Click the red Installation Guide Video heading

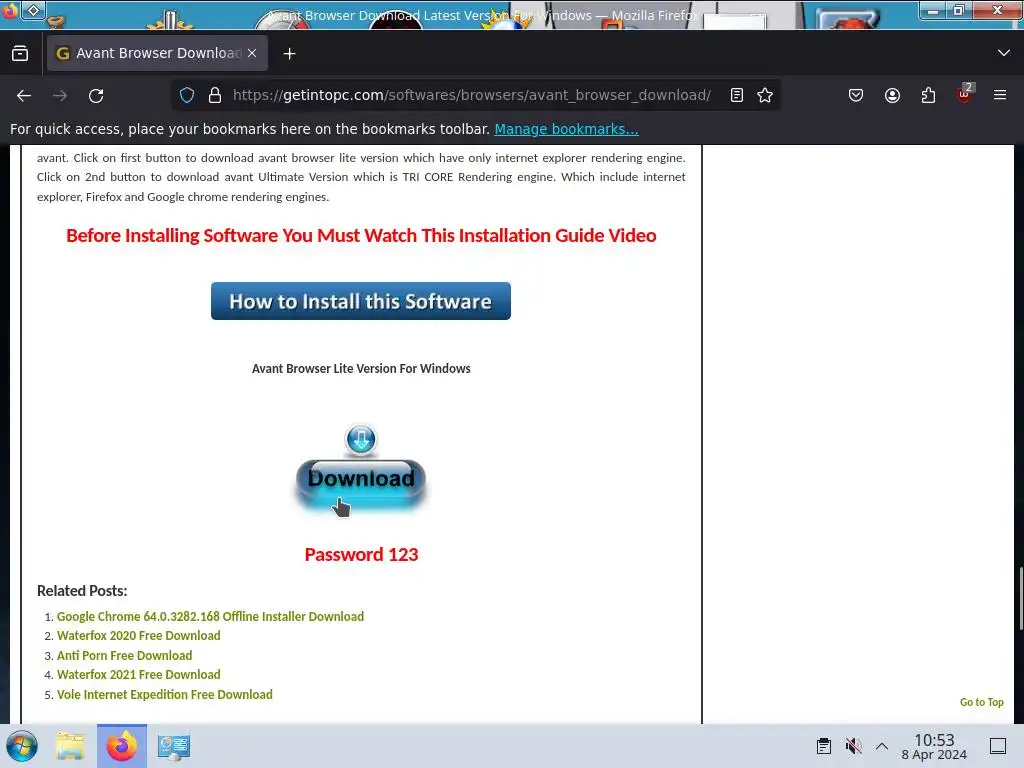[x=361, y=235]
